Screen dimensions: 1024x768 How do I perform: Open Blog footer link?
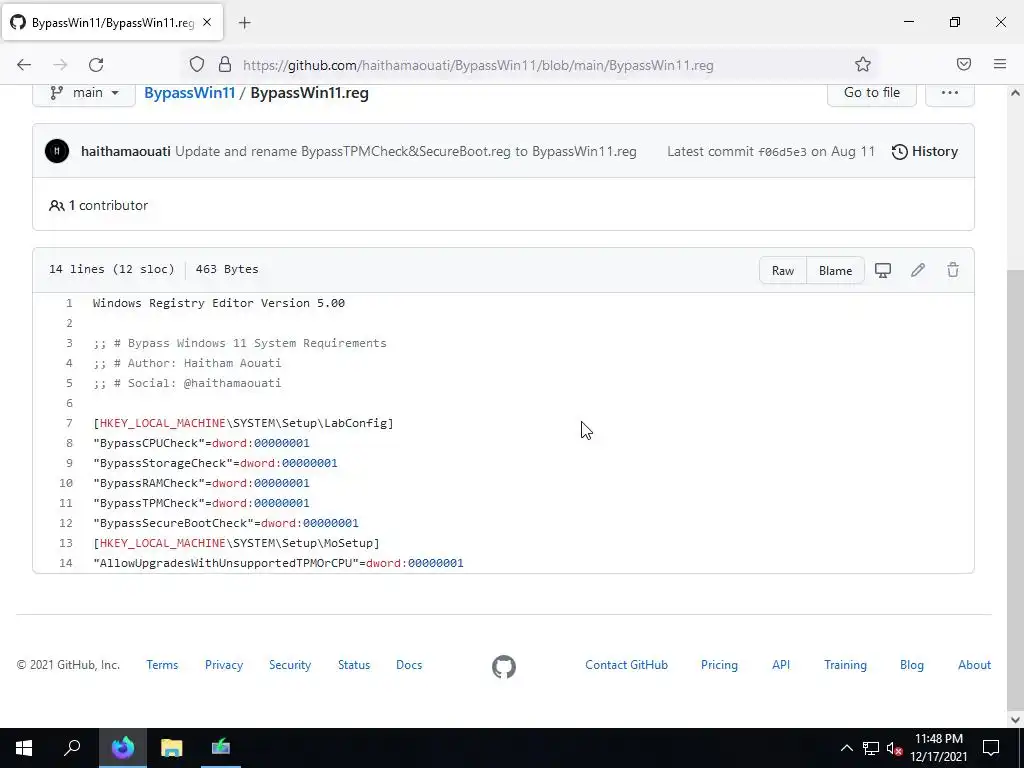[912, 665]
